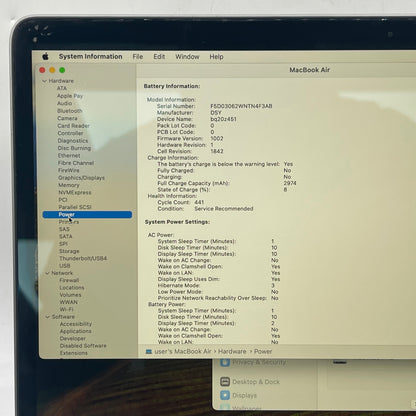Click Hardware in the path bar
The image size is (416, 416).
click(232, 352)
